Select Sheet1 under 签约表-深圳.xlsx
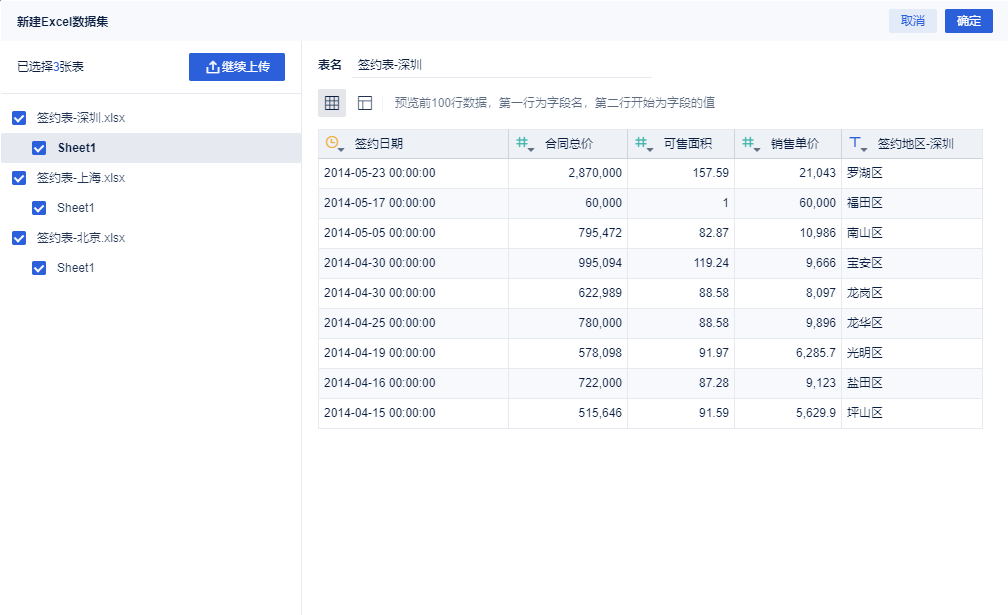This screenshot has width=1008, height=615. click(x=76, y=148)
